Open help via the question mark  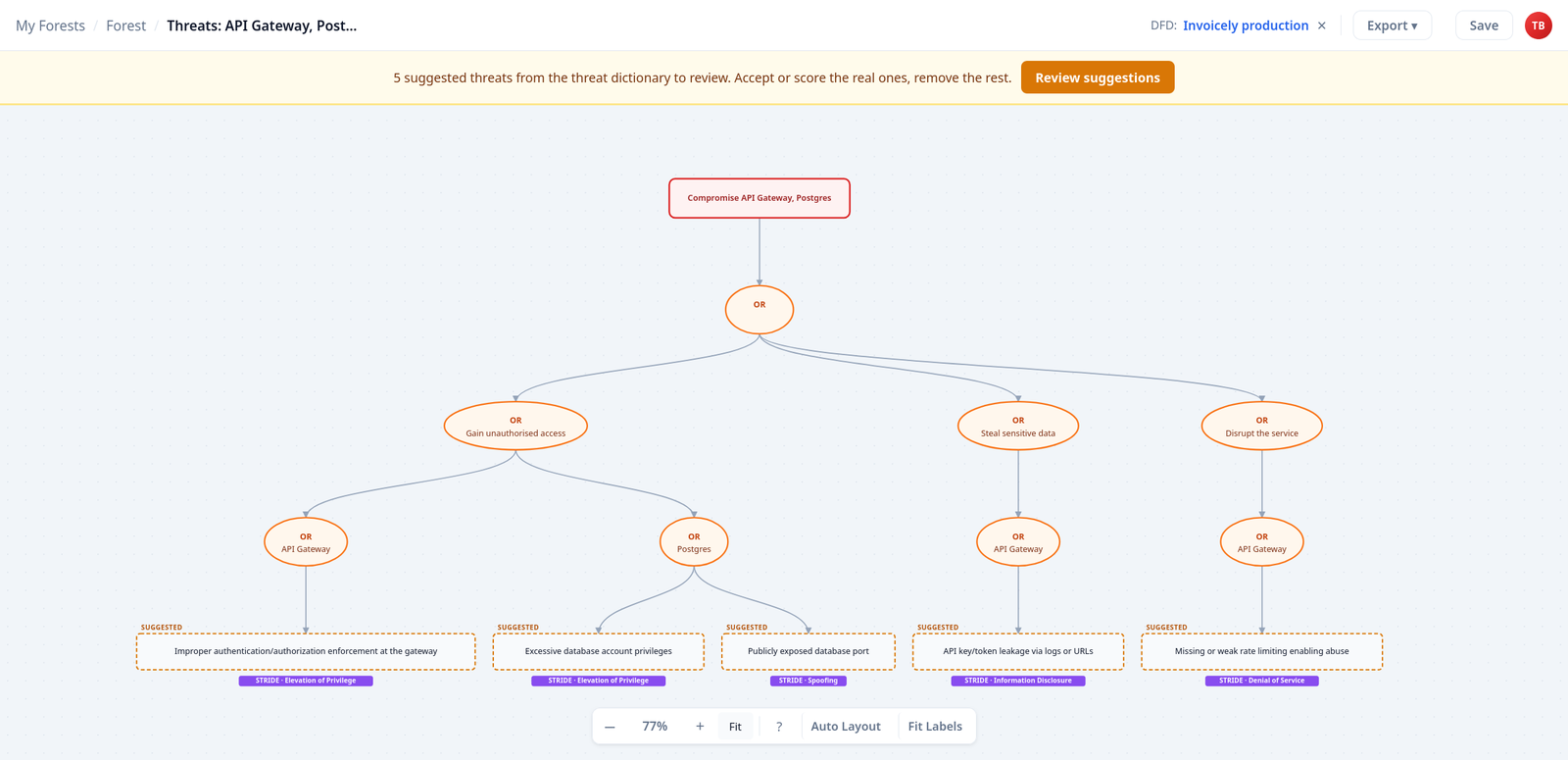pos(779,727)
